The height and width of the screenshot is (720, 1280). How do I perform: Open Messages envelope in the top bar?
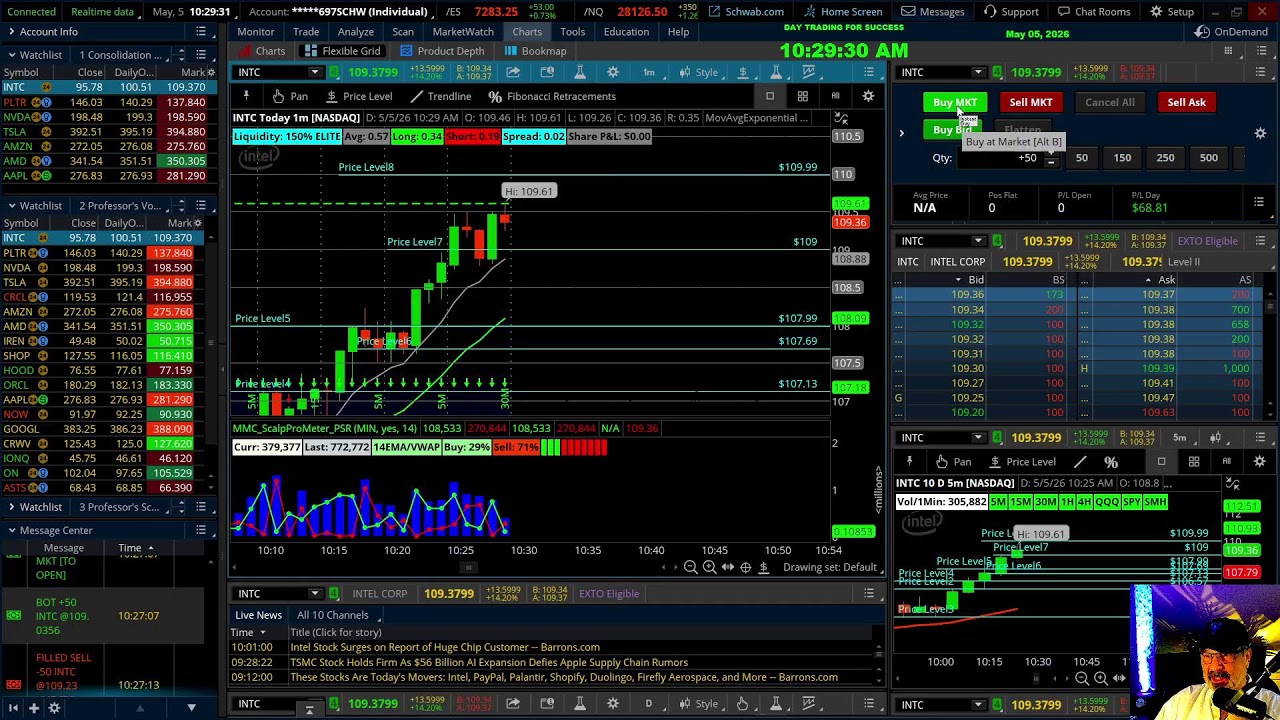pos(932,11)
